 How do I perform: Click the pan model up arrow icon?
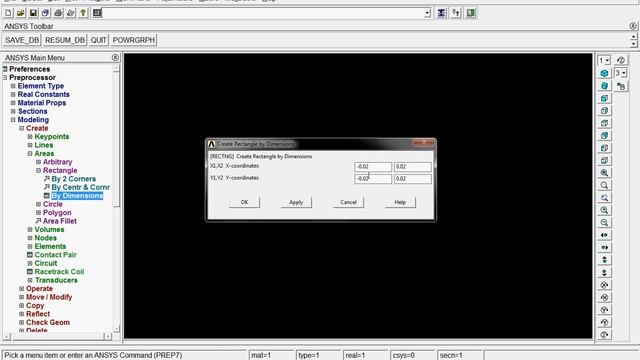pos(604,260)
